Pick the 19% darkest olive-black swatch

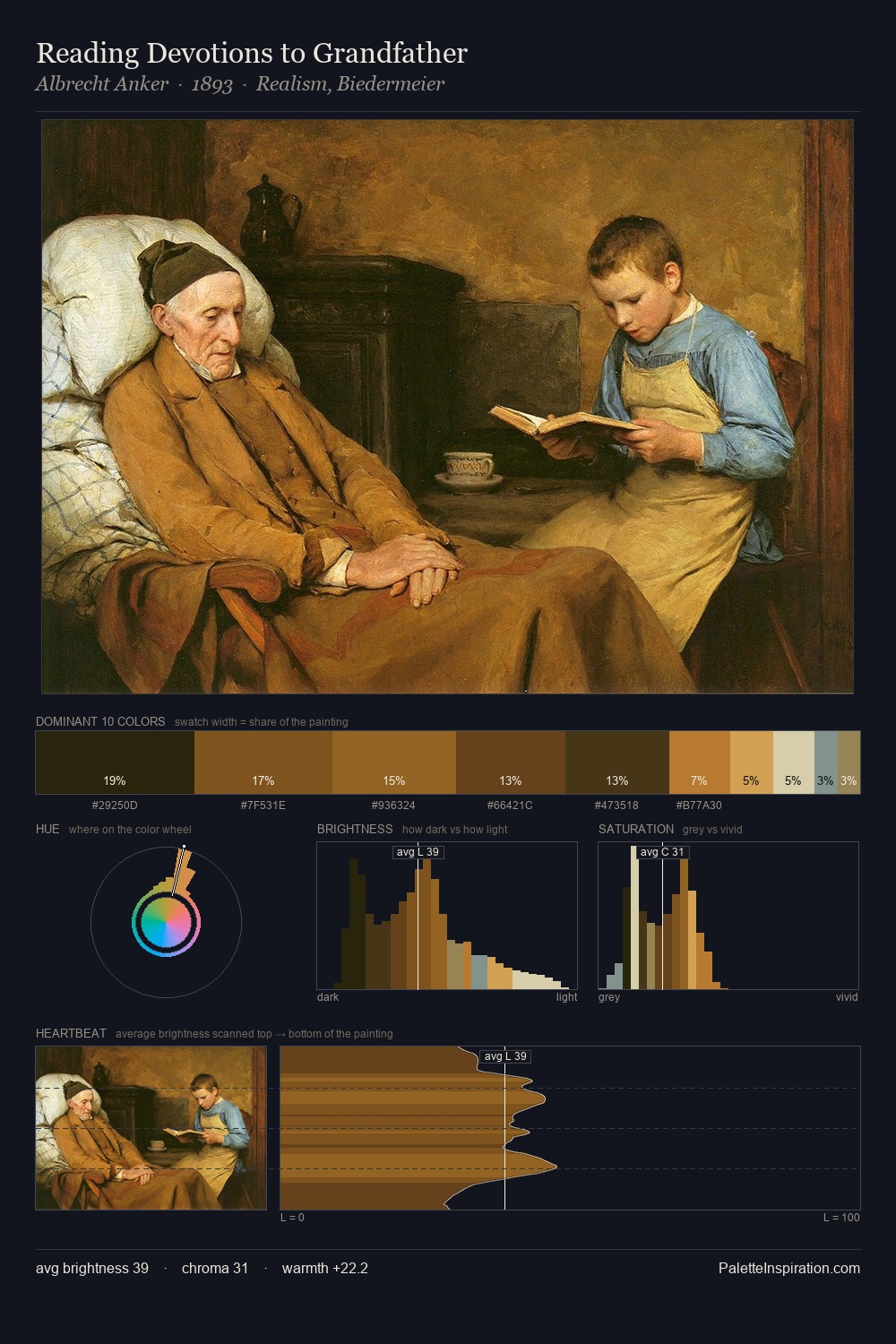click(115, 762)
